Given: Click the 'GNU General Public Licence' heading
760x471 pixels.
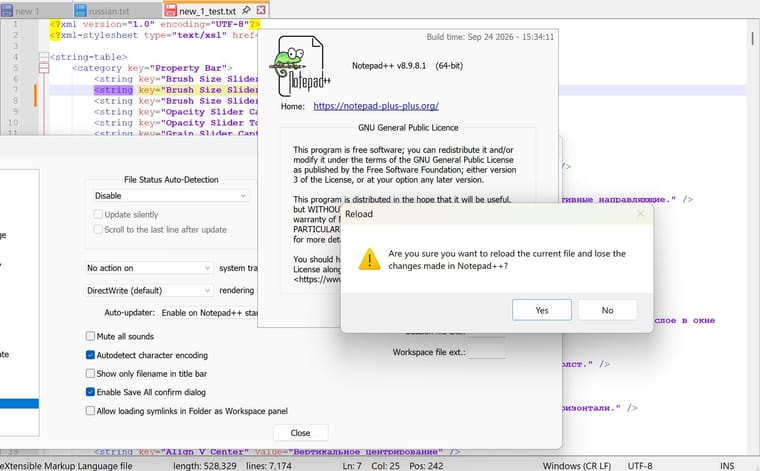Looking at the screenshot, I should (408, 127).
